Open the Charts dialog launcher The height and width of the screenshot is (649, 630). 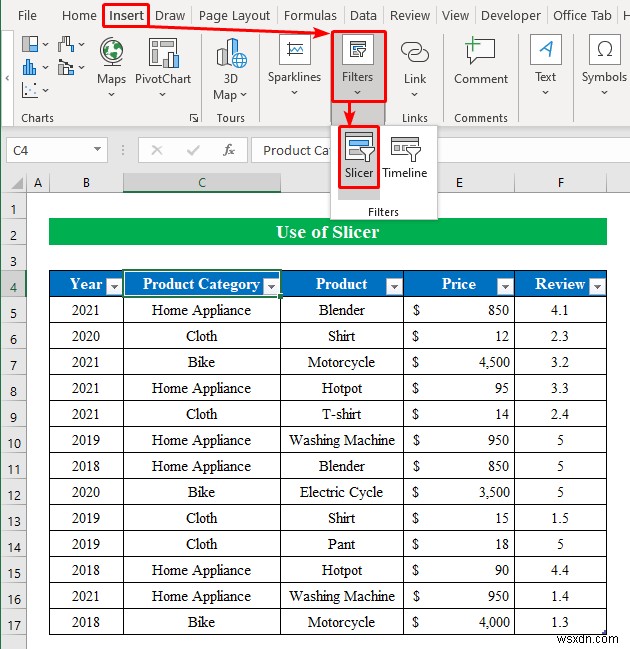coord(194,118)
